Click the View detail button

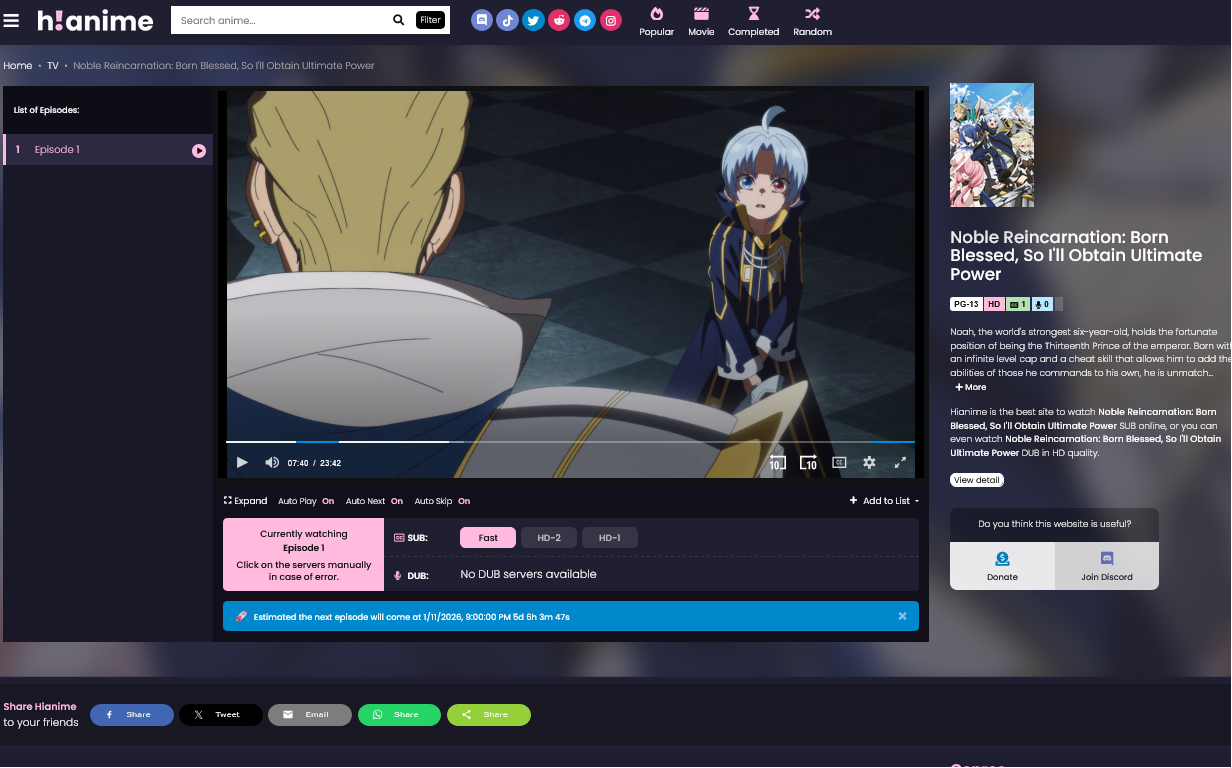(x=976, y=480)
